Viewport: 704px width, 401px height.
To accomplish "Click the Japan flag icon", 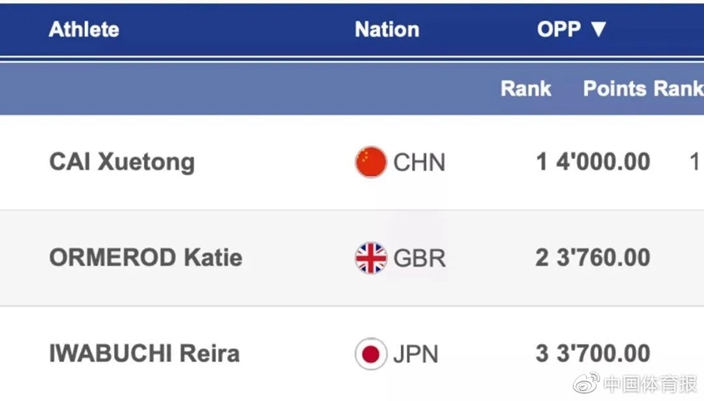I will coord(370,354).
